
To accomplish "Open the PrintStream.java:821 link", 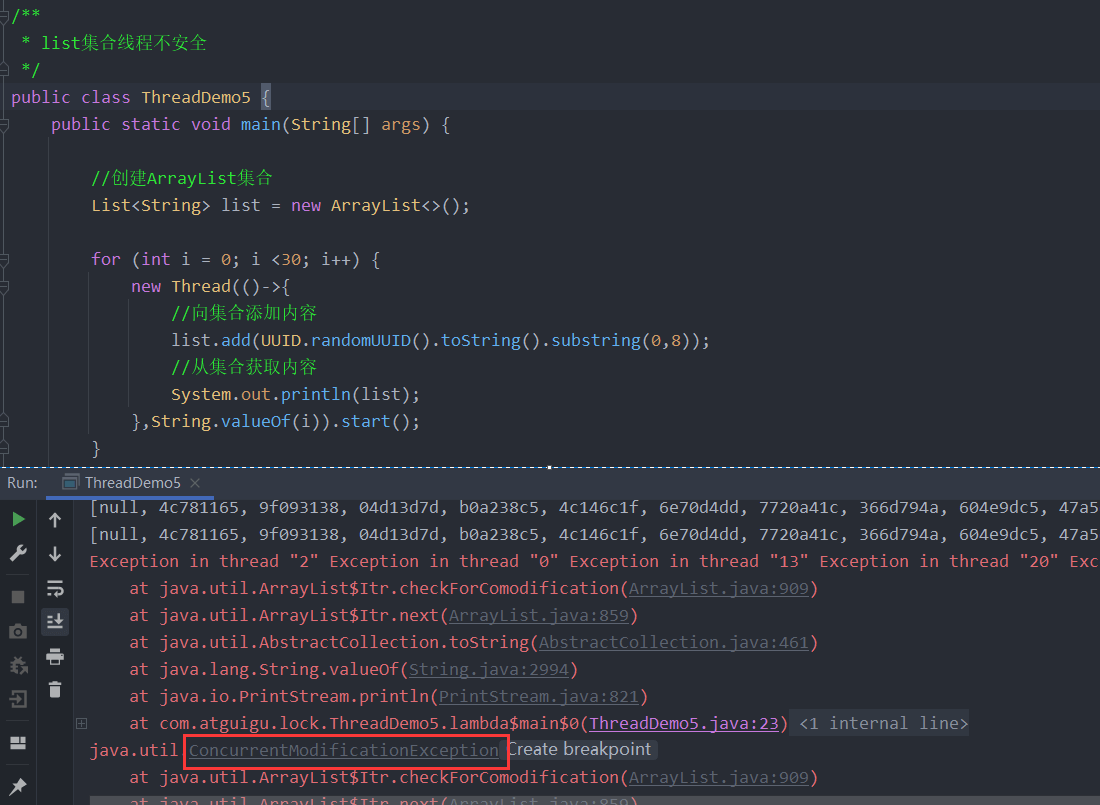I will (x=539, y=697).
